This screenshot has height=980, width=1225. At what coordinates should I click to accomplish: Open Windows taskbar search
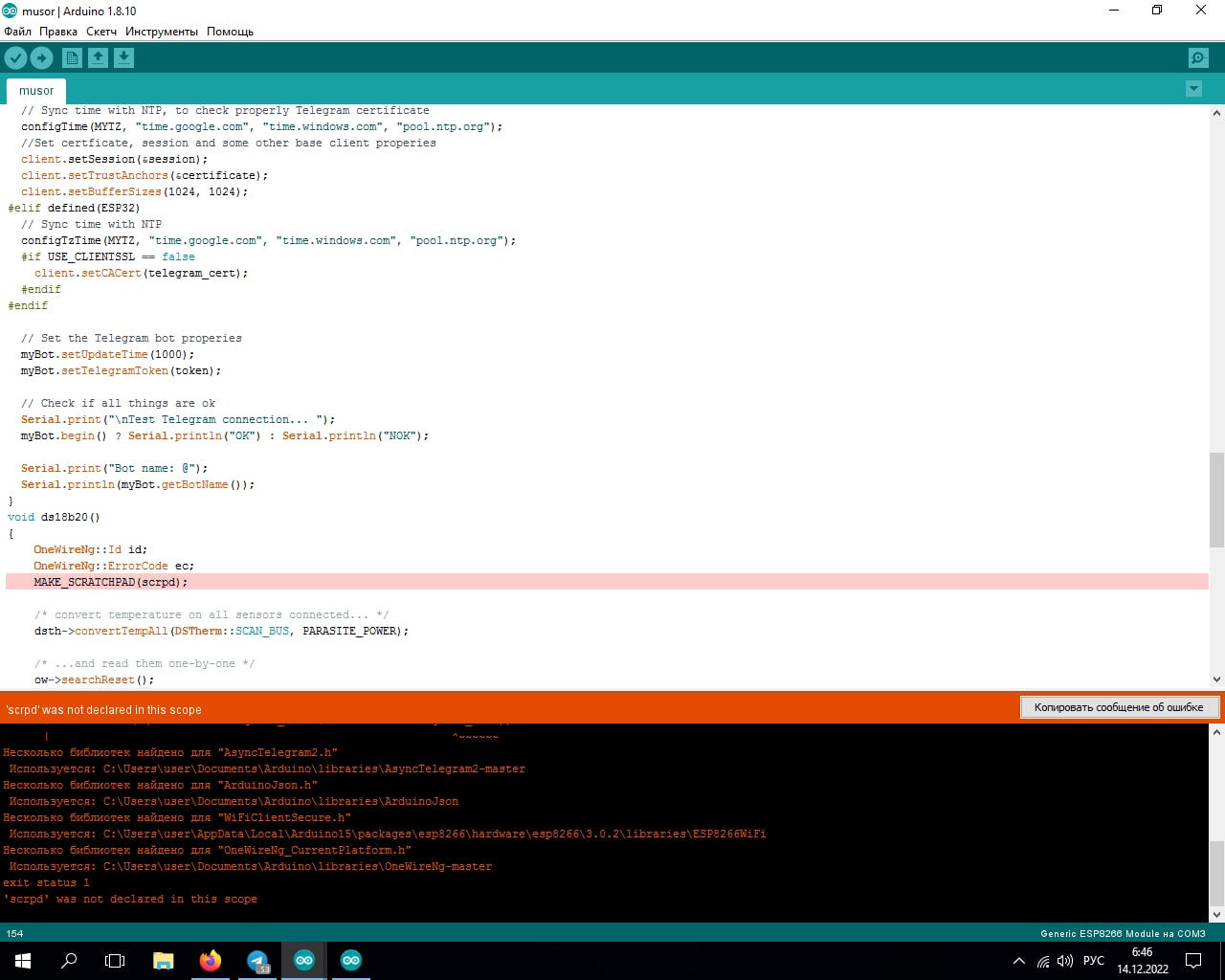click(69, 961)
